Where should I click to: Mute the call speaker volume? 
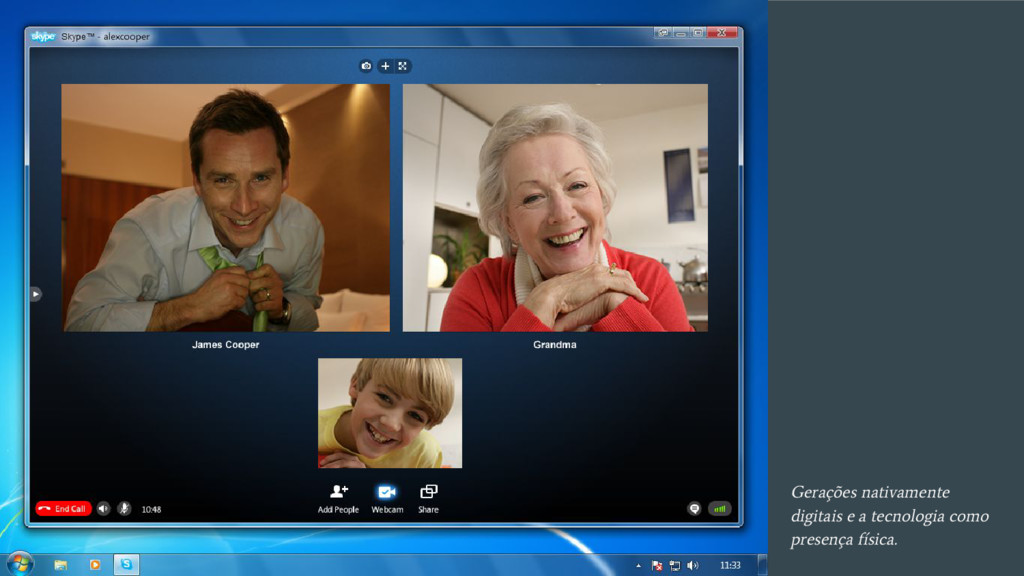coord(103,509)
